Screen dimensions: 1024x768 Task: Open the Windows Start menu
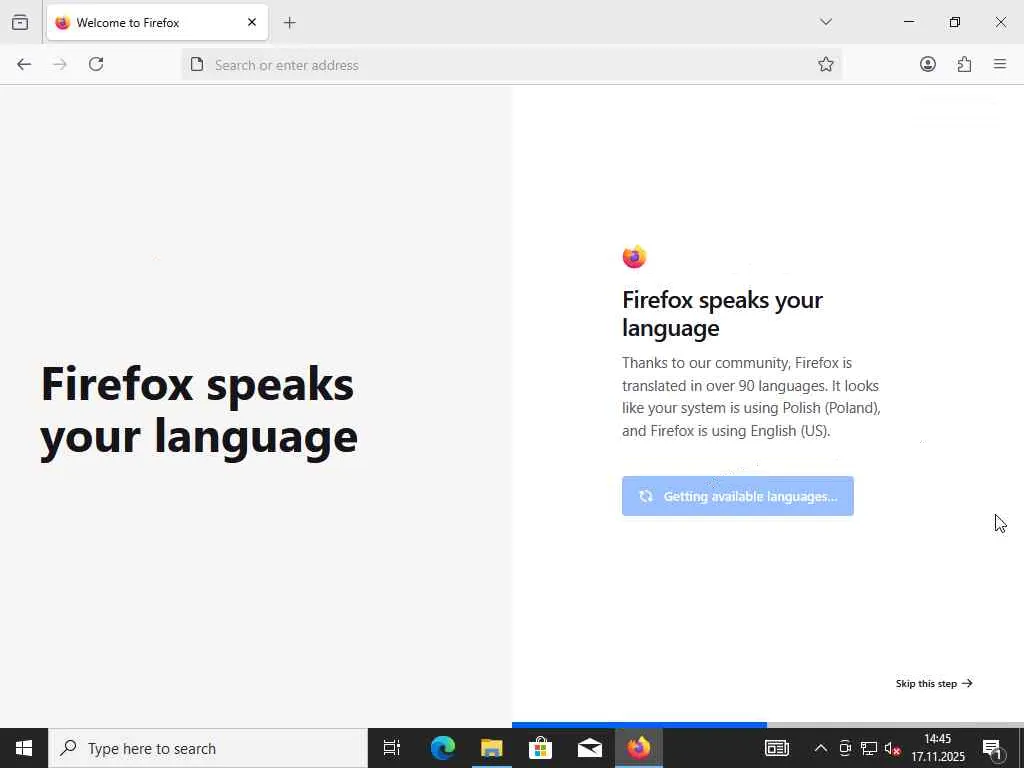tap(24, 748)
